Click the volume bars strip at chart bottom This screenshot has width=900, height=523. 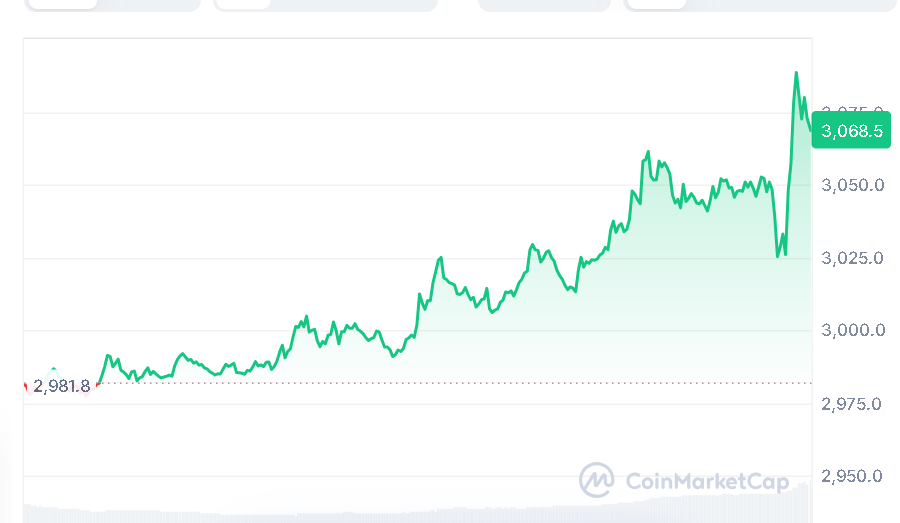tap(400, 512)
